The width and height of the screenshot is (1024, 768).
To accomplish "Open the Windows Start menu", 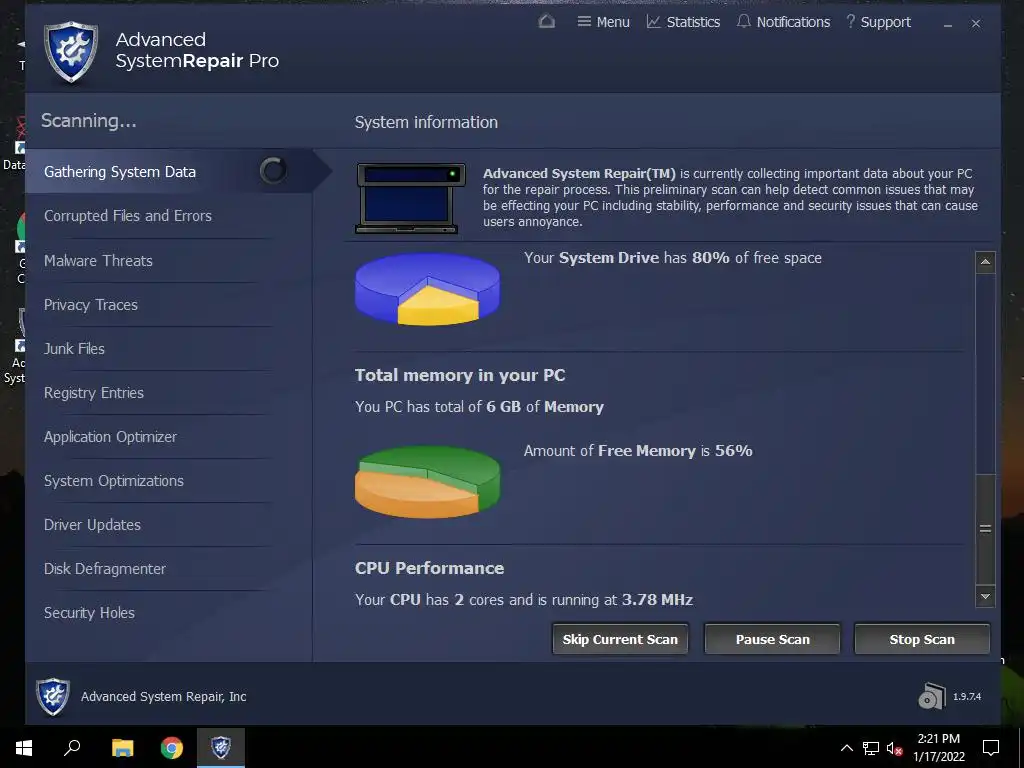I will 24,747.
